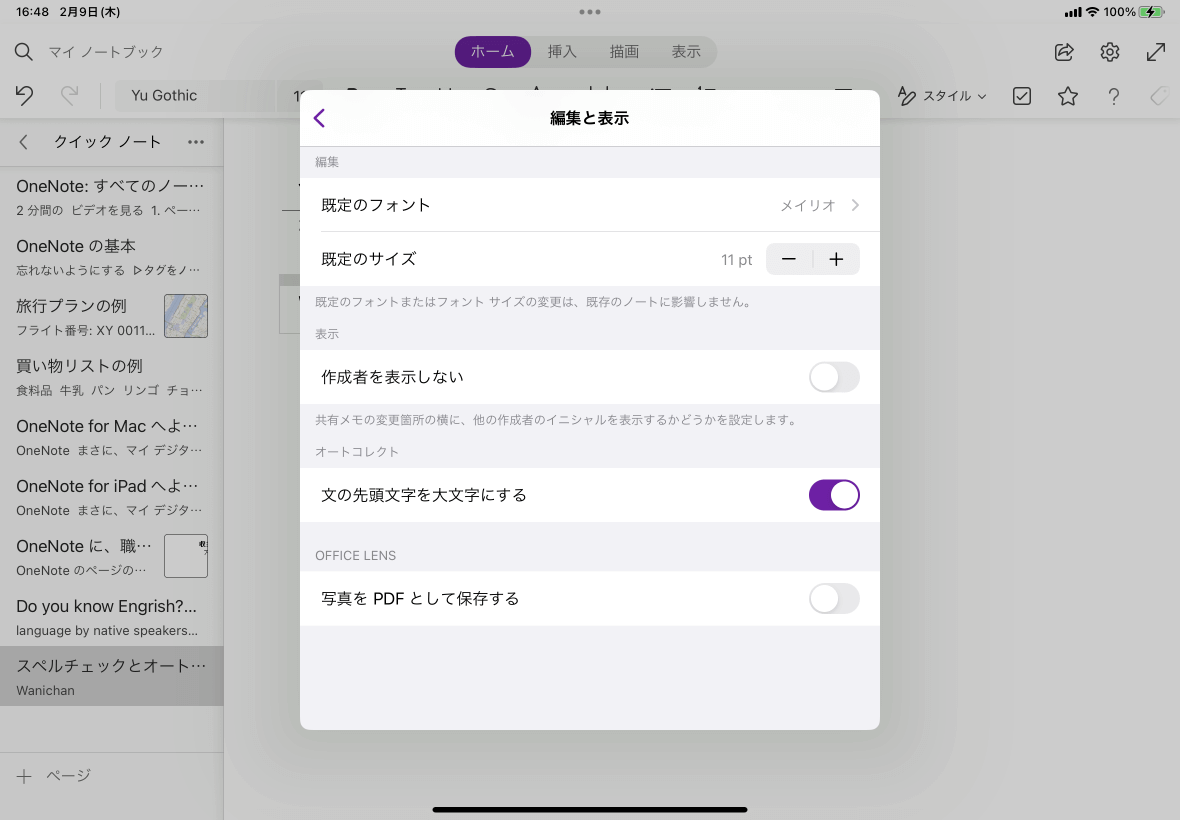
Task: Go back from 編集と表示 settings
Action: [320, 118]
